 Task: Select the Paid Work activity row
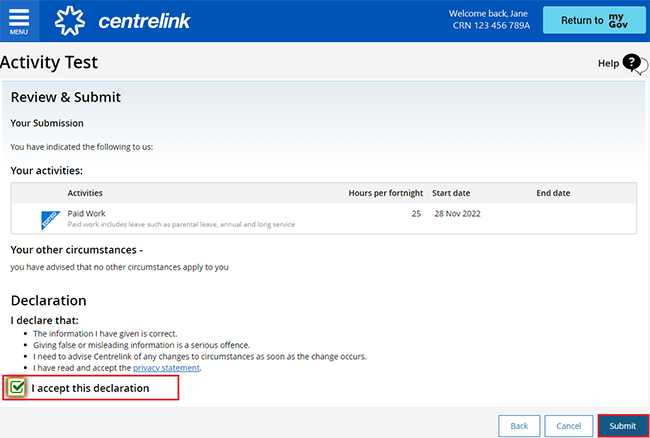pos(324,219)
